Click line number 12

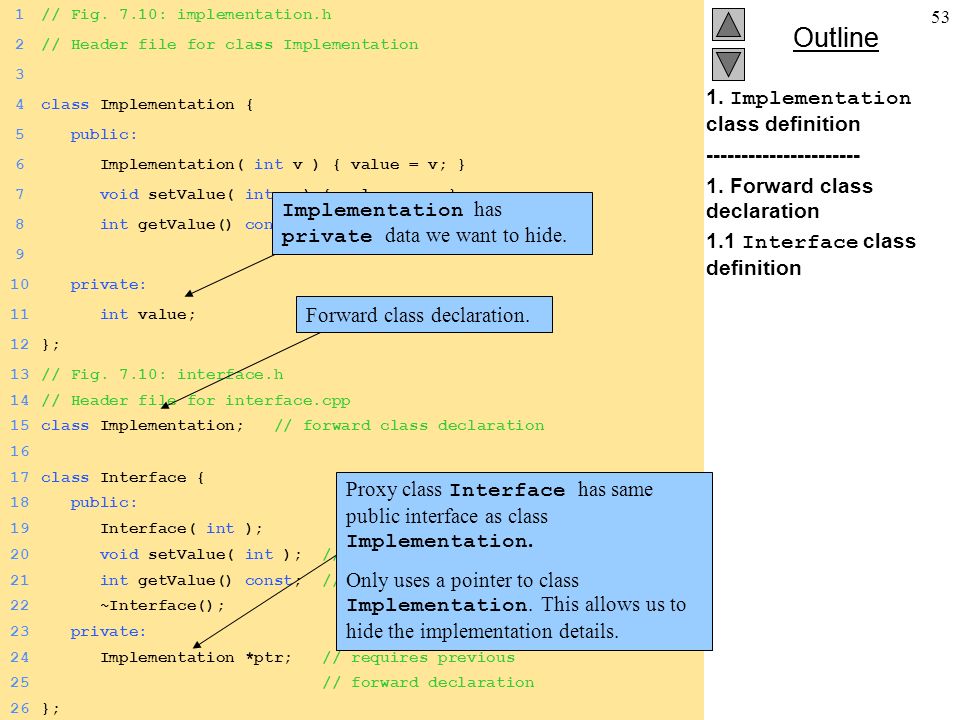(x=19, y=344)
